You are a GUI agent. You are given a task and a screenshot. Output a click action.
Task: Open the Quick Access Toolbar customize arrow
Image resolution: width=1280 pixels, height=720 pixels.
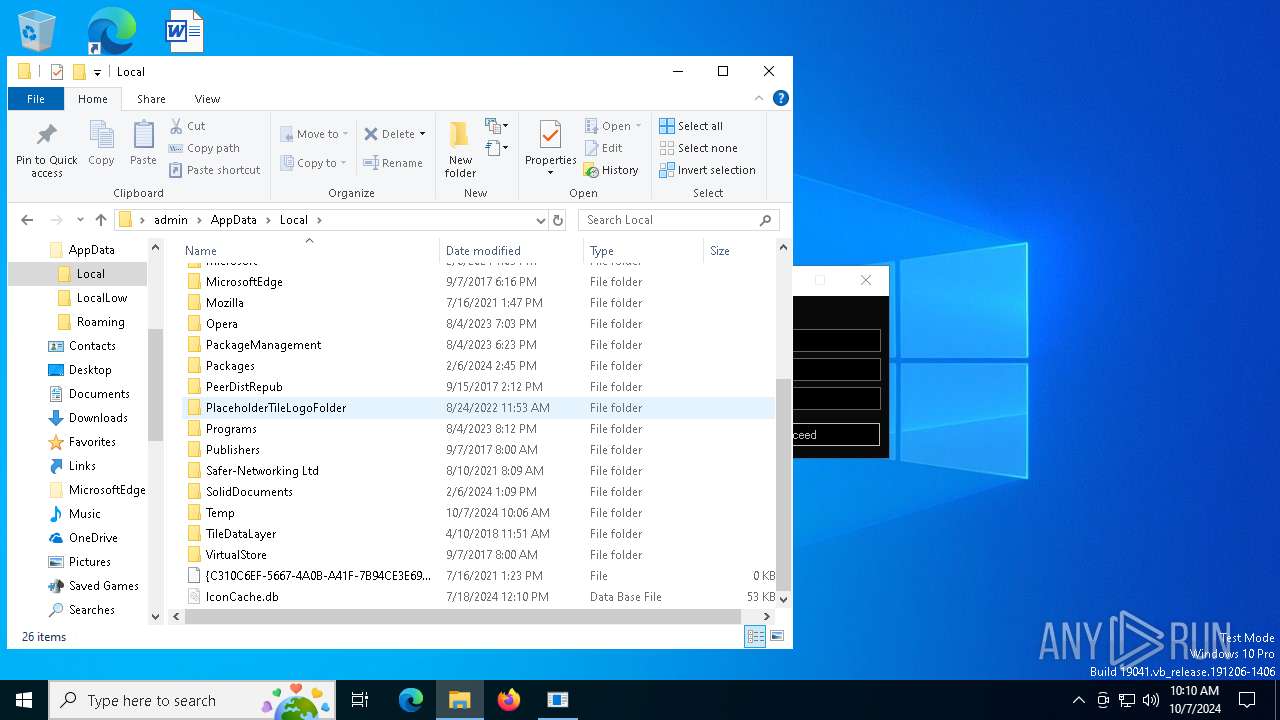point(97,72)
